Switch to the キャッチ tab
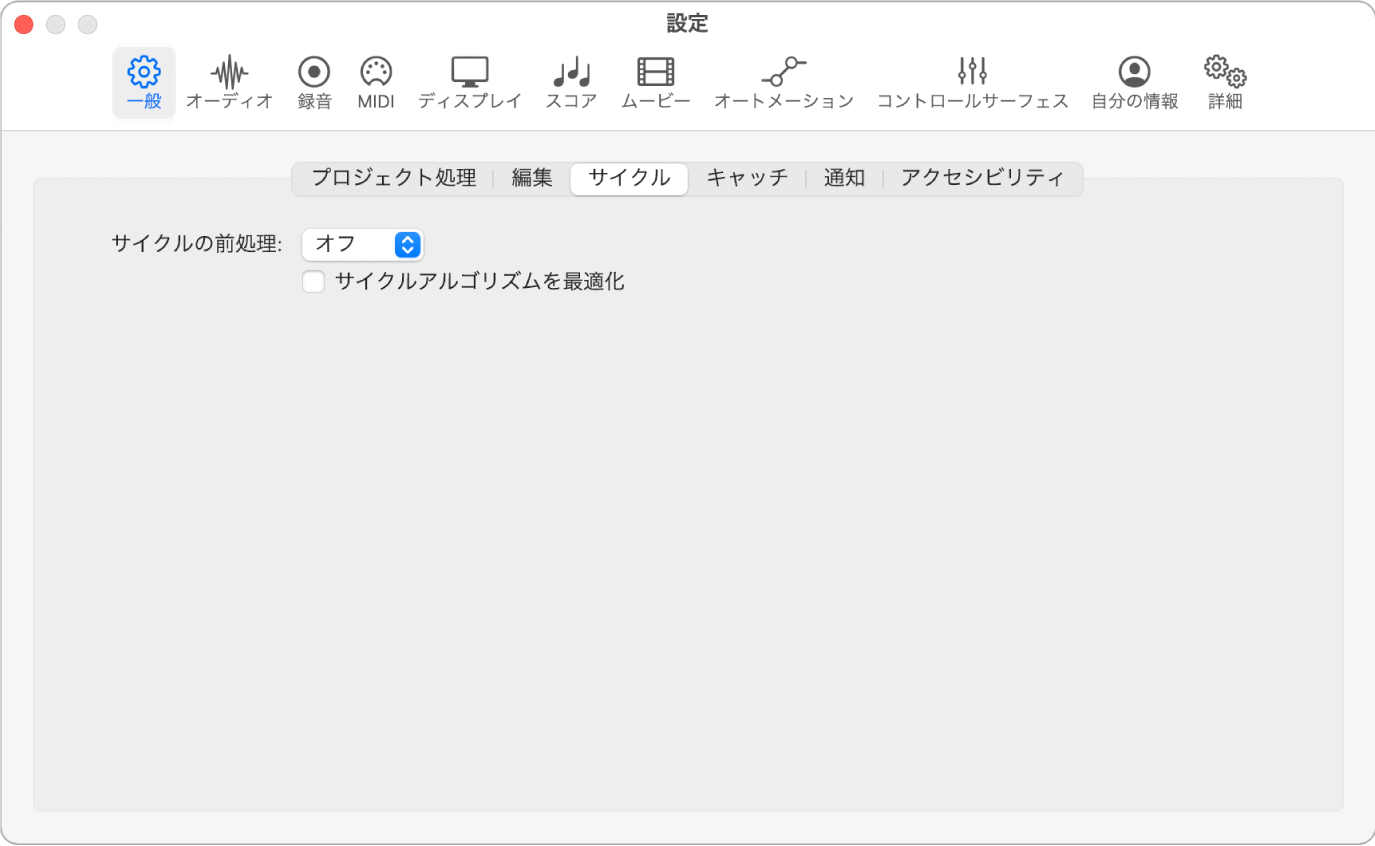This screenshot has height=846, width=1375. click(x=747, y=179)
